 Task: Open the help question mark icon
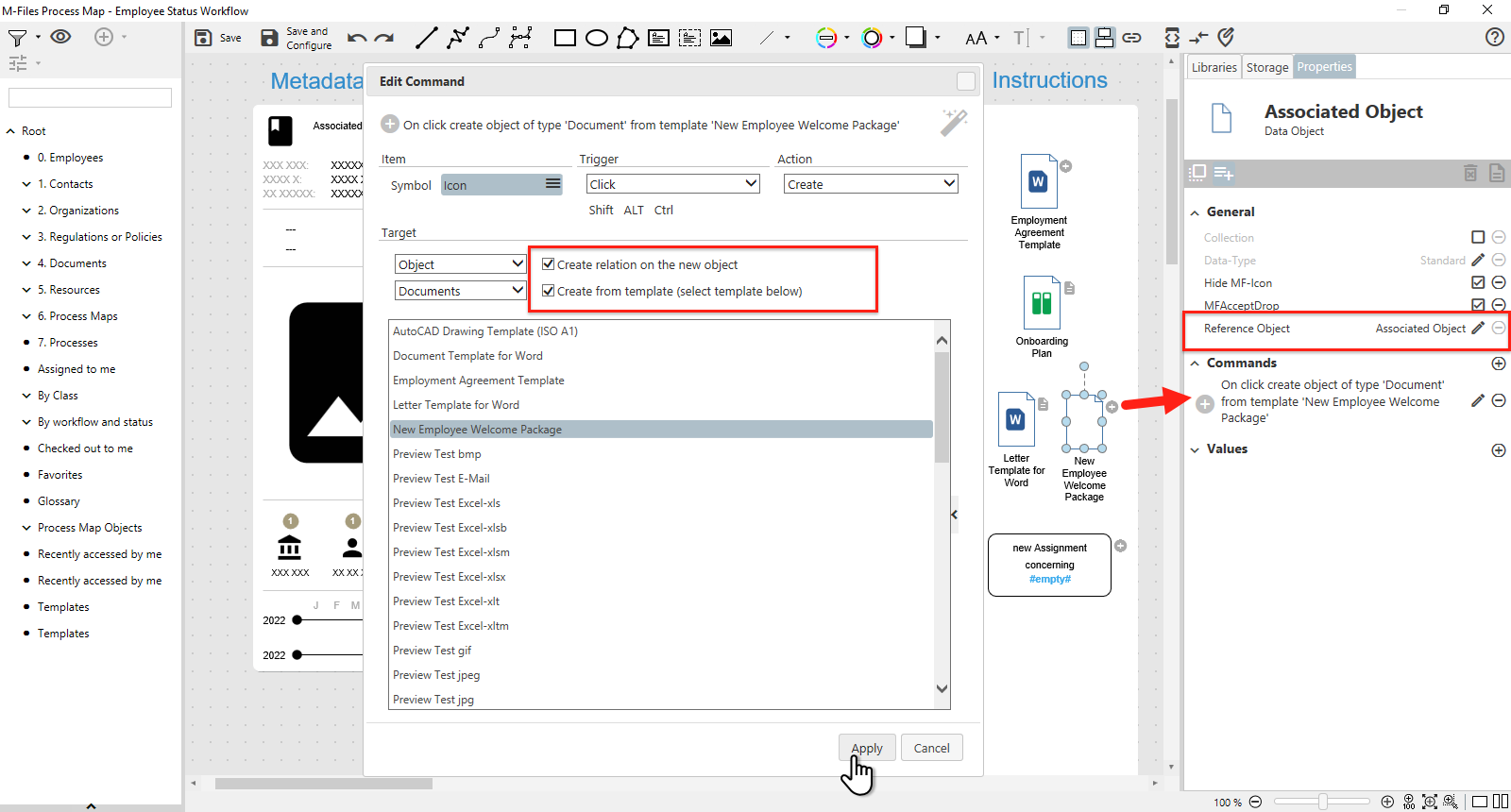click(1494, 37)
